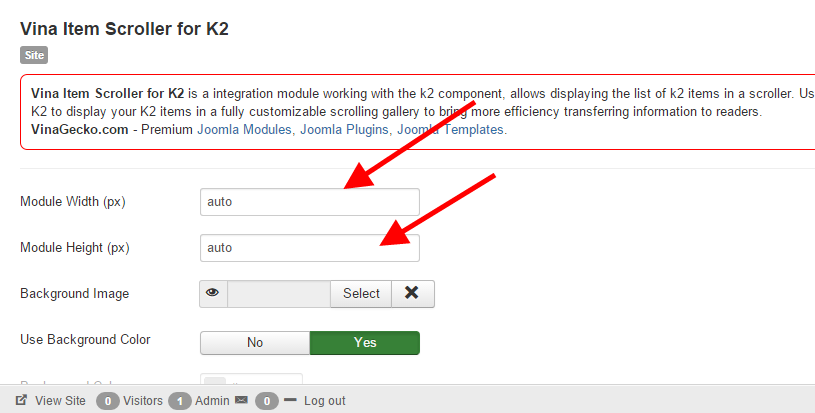The image size is (815, 413).
Task: Set Use Background Color to Yes
Action: (365, 343)
